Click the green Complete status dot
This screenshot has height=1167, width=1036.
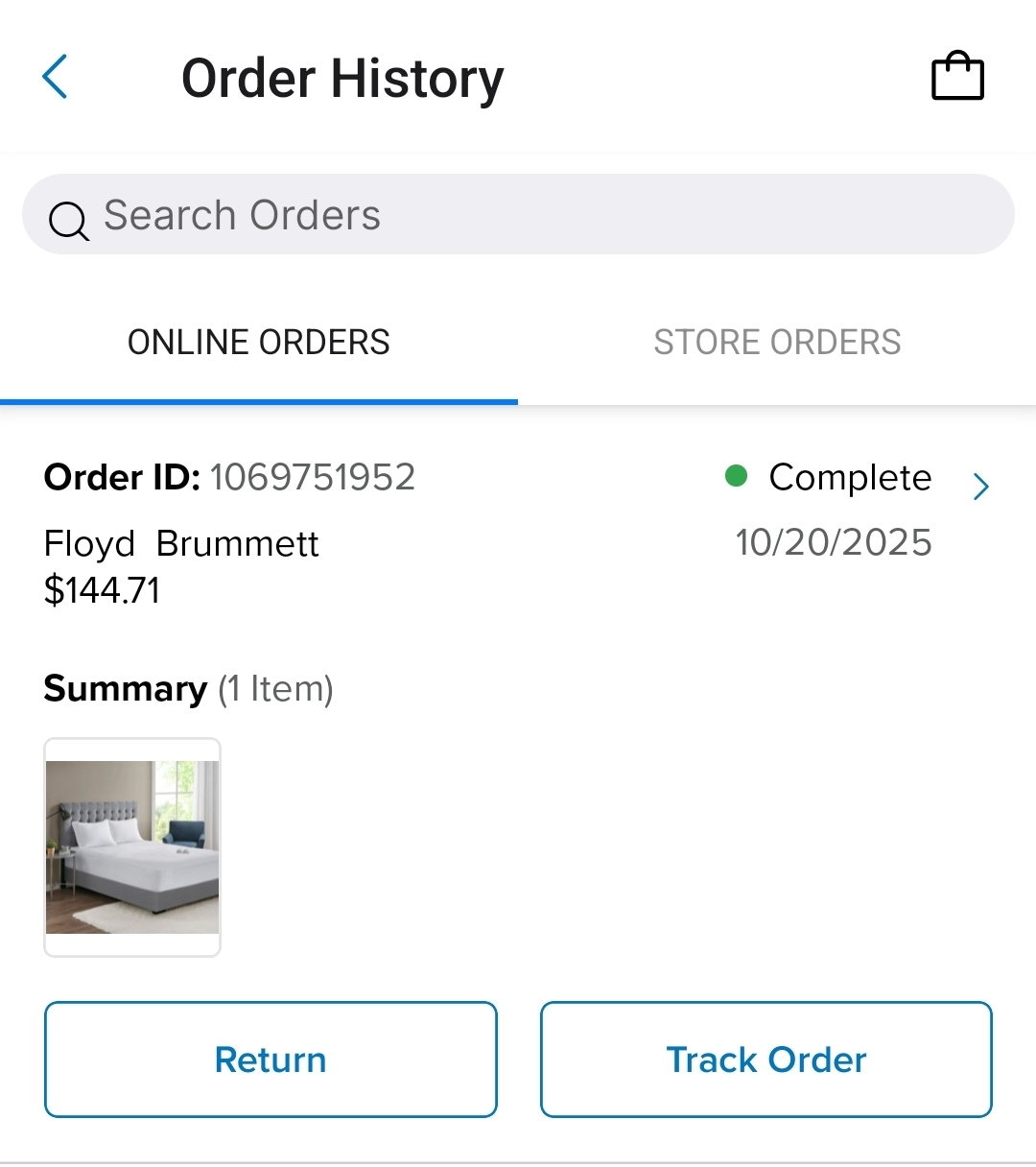(736, 476)
